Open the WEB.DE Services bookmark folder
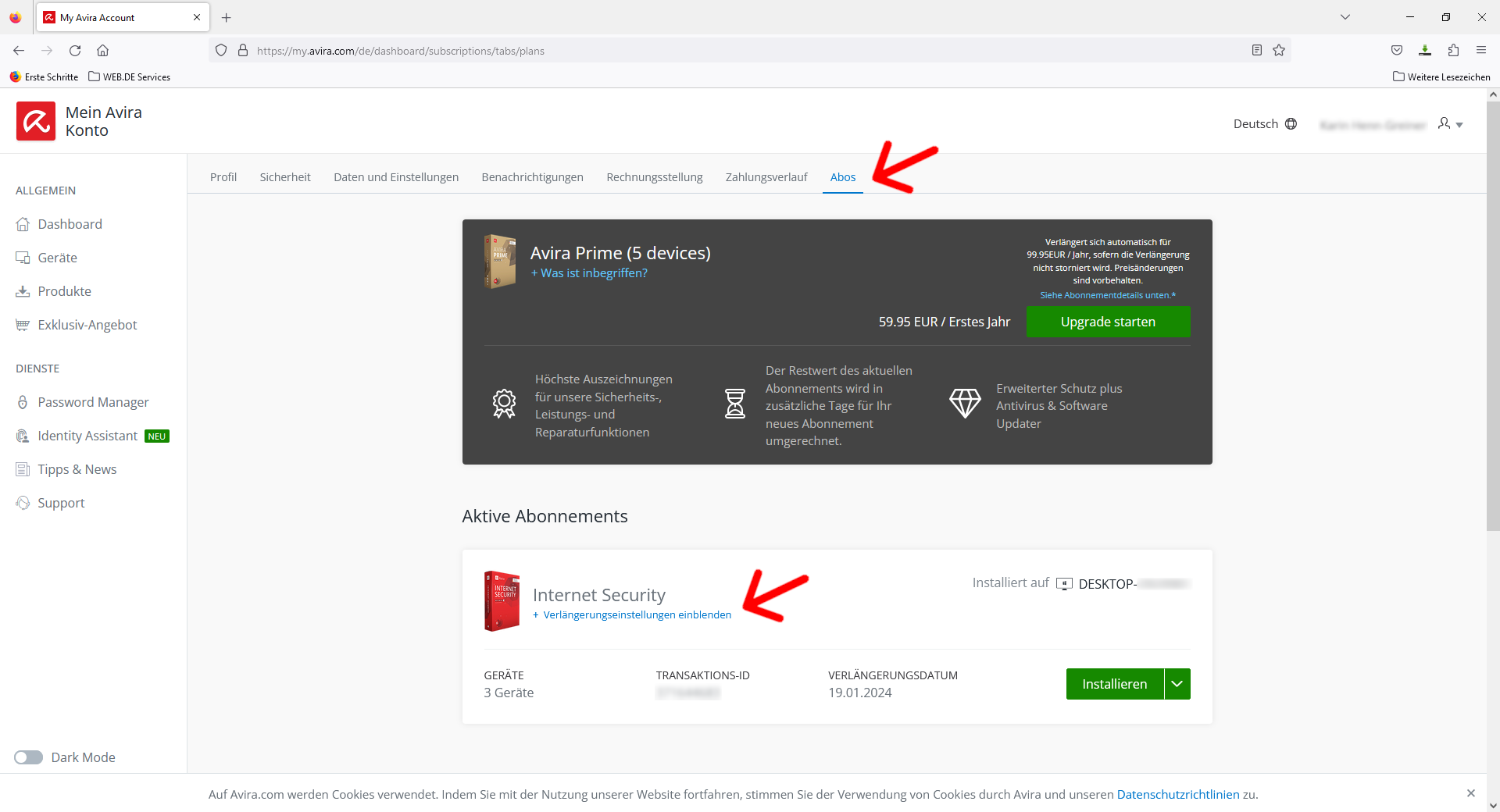The width and height of the screenshot is (1500, 812). (x=130, y=77)
